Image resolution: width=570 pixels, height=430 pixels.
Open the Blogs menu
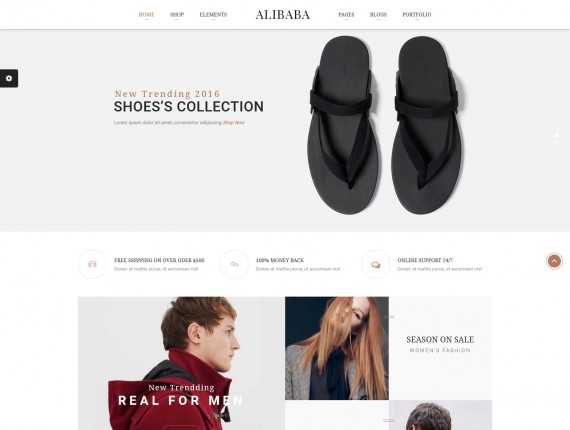(378, 15)
